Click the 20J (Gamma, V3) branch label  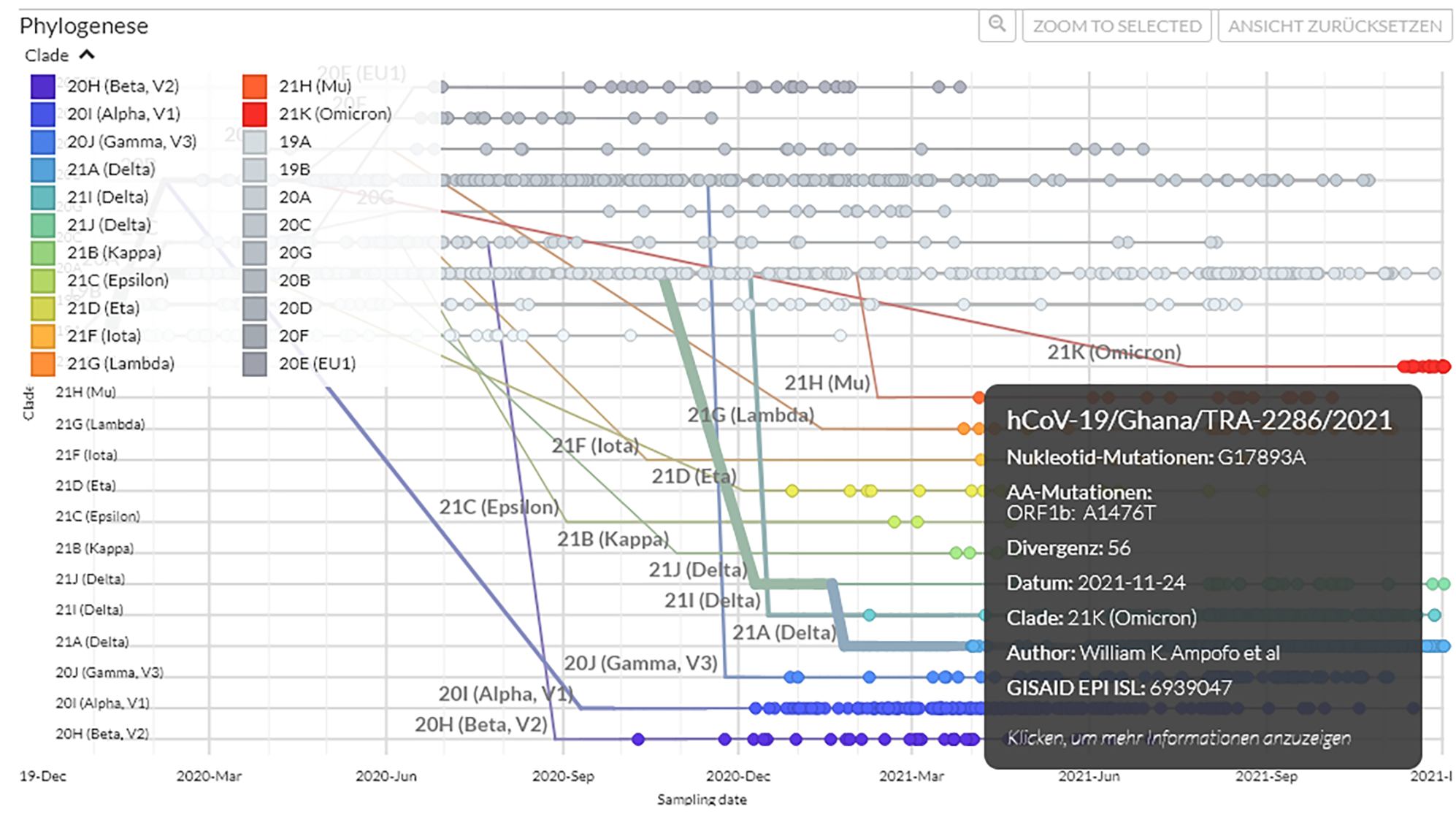pos(640,663)
